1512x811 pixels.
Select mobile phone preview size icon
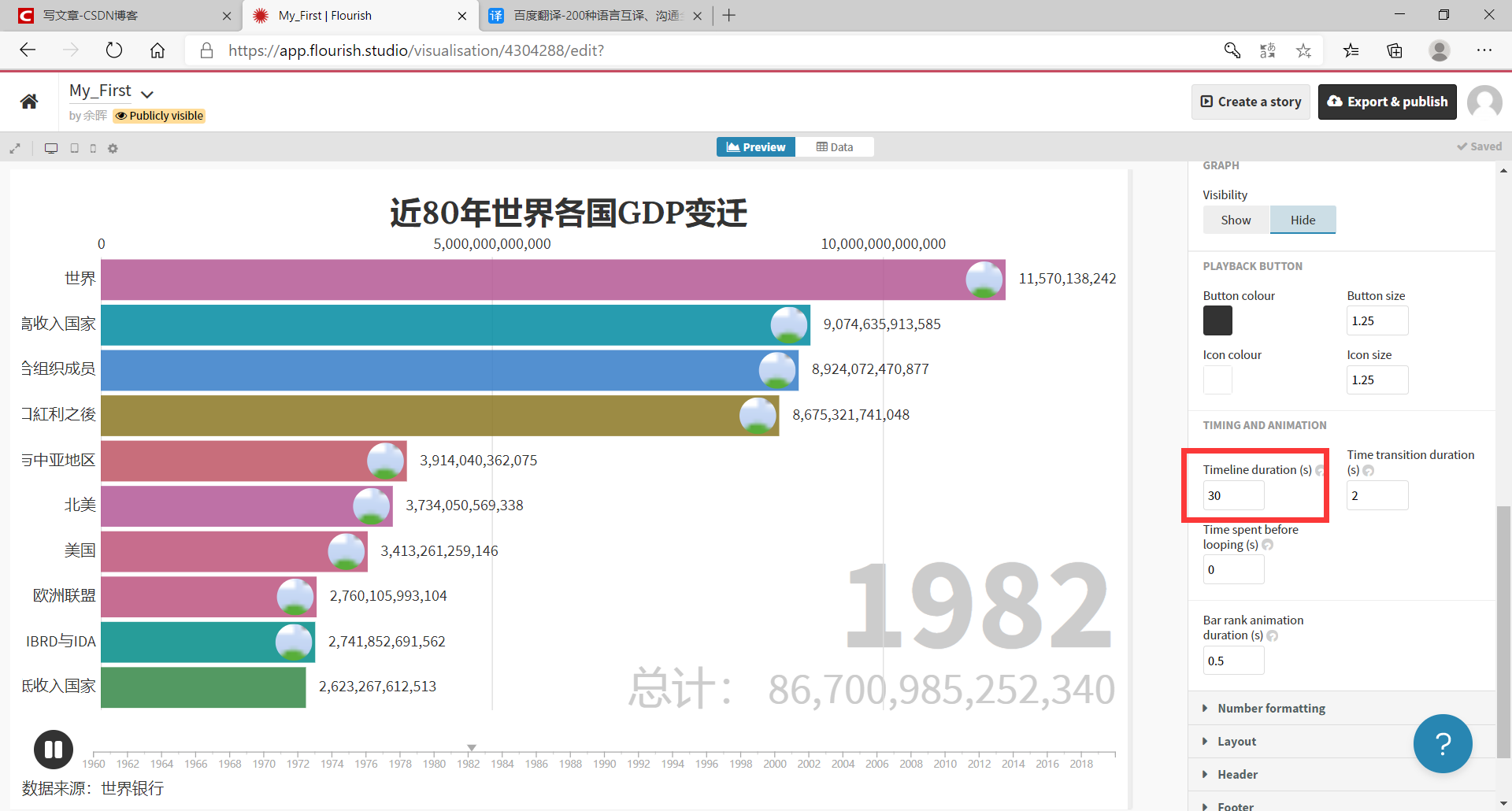[93, 148]
